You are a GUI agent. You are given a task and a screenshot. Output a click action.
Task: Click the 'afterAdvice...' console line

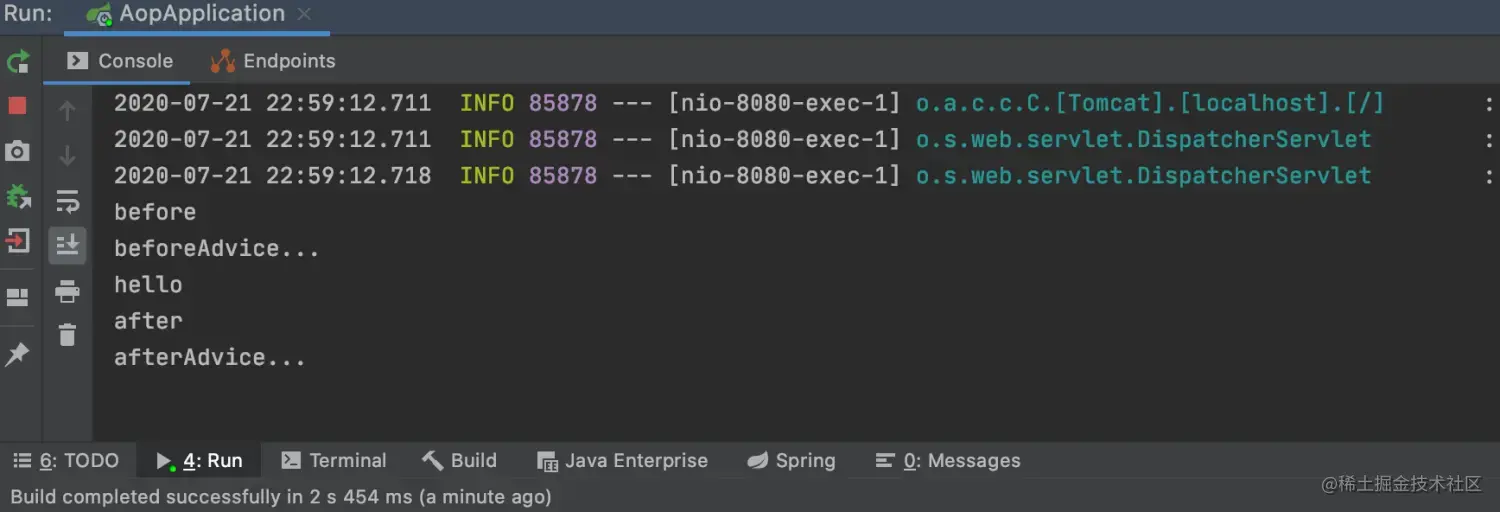tap(210, 357)
